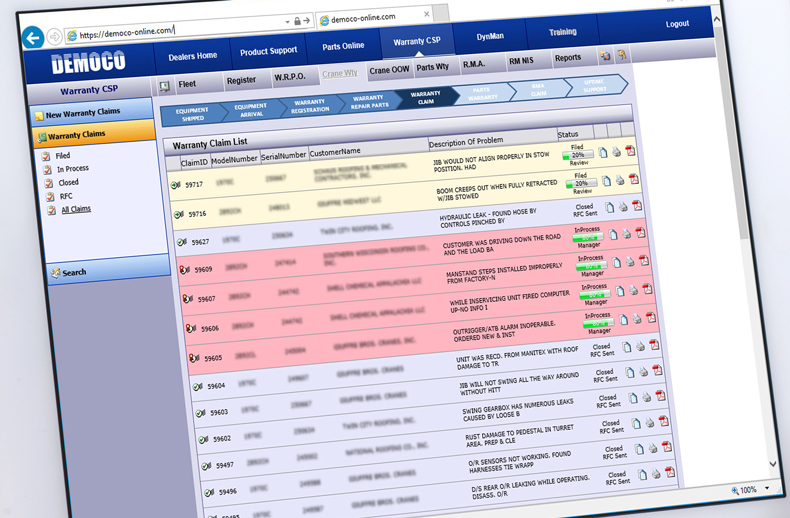Click print icon for claim 59716

coord(621,180)
